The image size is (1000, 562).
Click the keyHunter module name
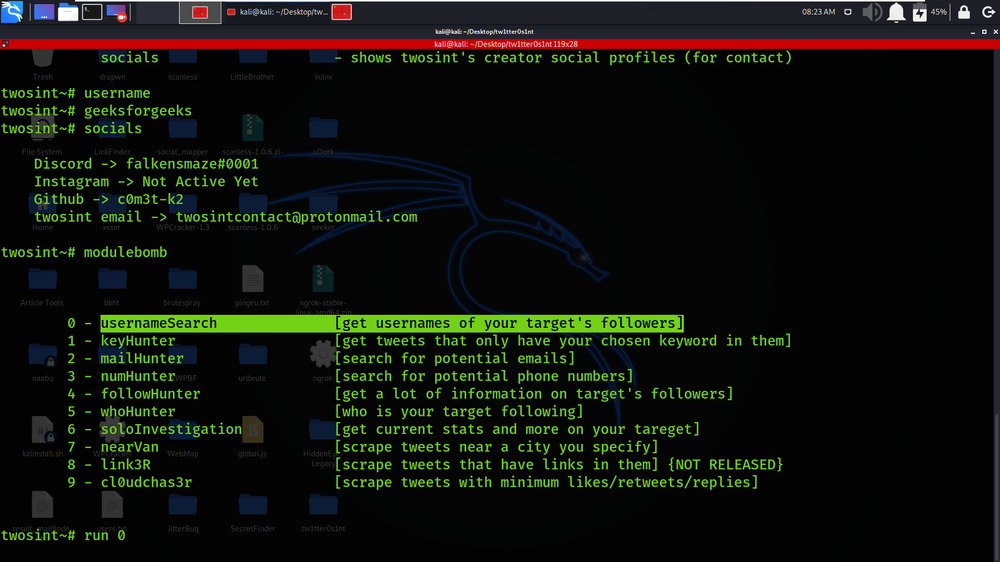click(x=138, y=341)
